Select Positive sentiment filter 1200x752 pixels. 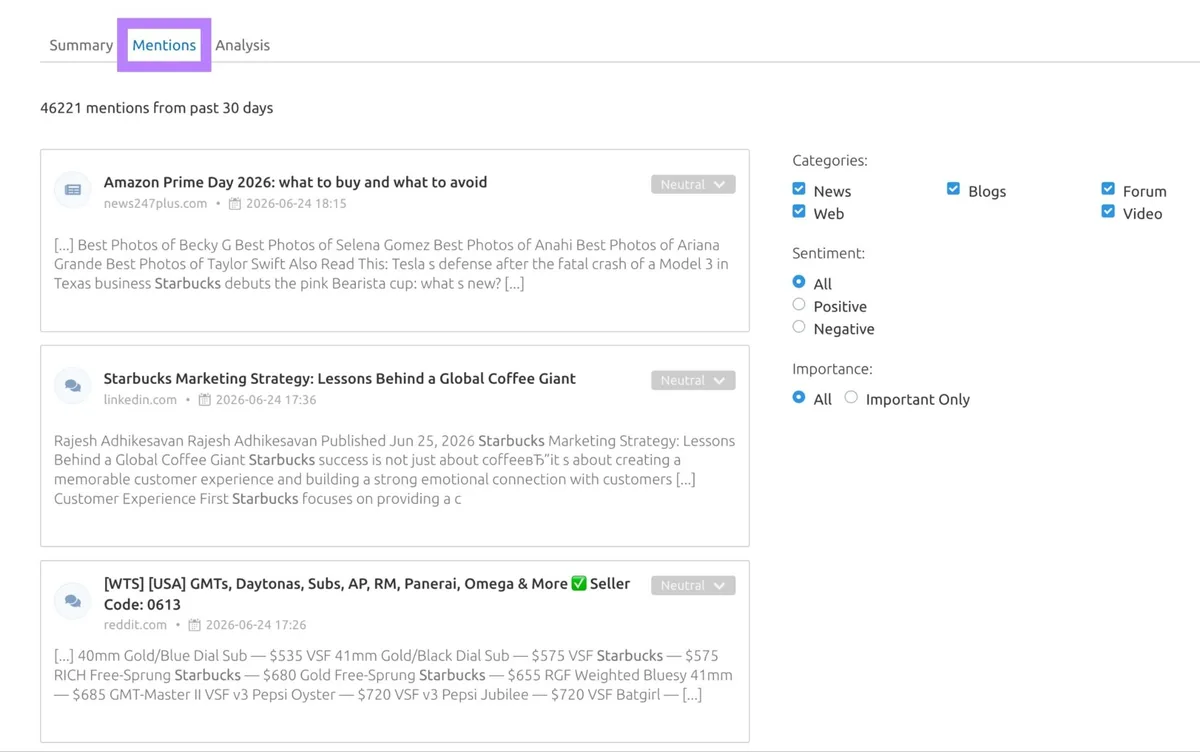tap(799, 305)
